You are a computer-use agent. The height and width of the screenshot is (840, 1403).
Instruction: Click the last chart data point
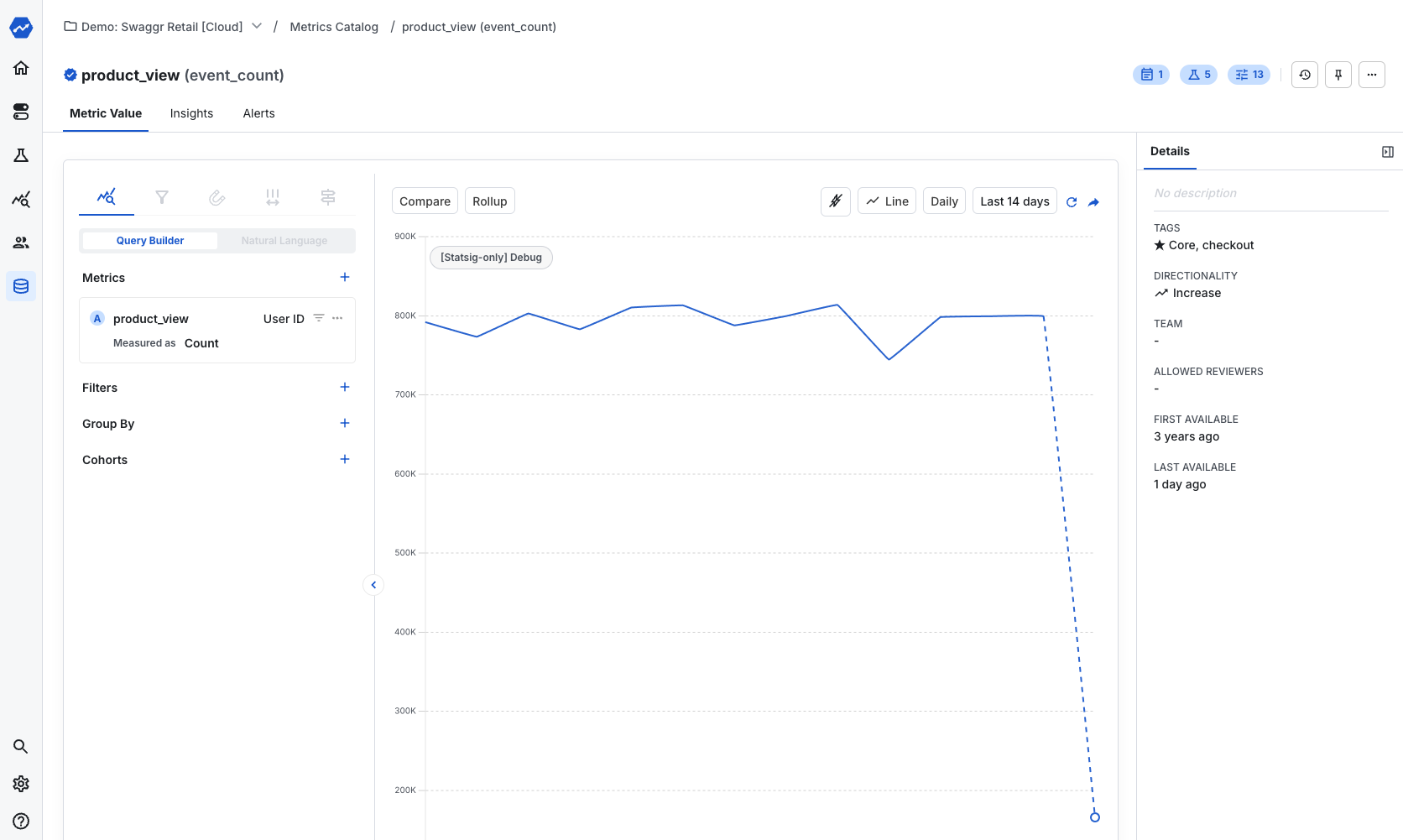pos(1094,817)
